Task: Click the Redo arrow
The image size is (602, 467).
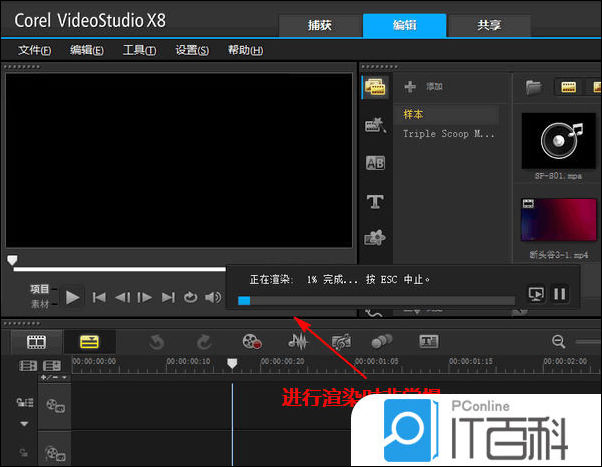Action: click(204, 341)
